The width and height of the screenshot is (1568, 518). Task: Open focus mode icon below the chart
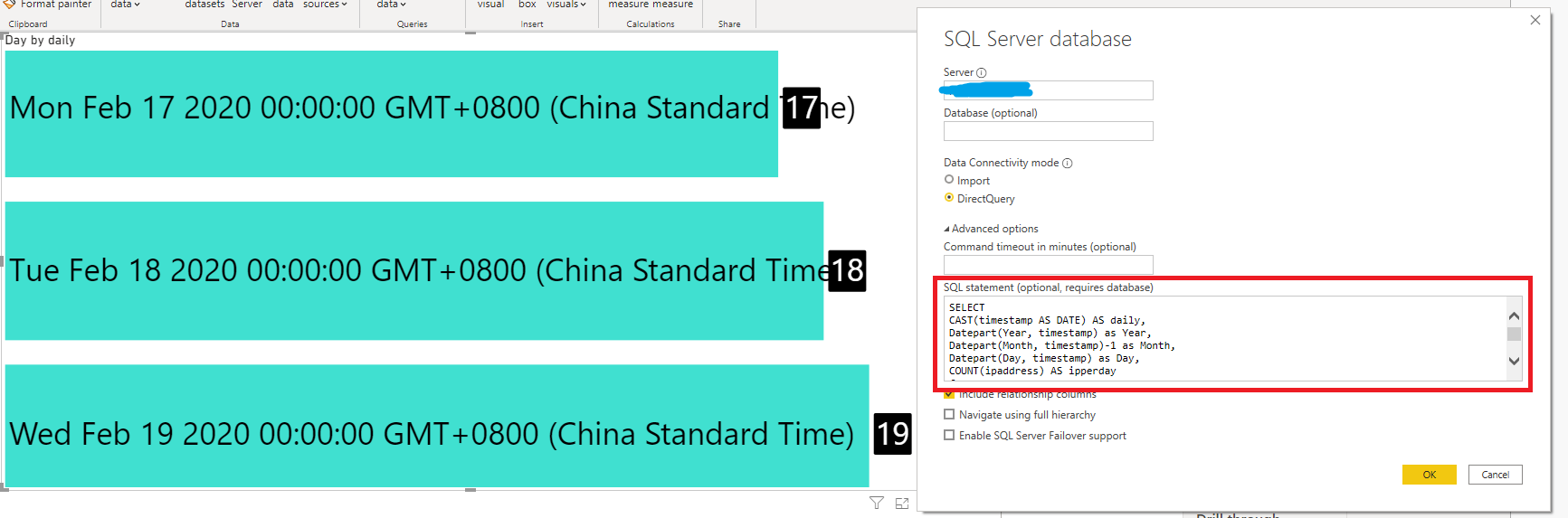[x=902, y=503]
